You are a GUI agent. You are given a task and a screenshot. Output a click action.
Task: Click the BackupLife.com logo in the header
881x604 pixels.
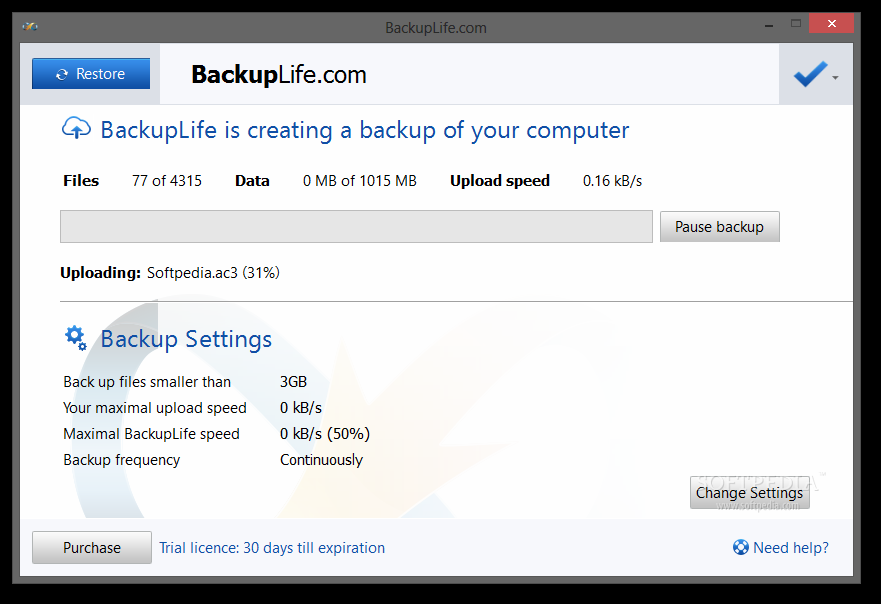pyautogui.click(x=277, y=74)
